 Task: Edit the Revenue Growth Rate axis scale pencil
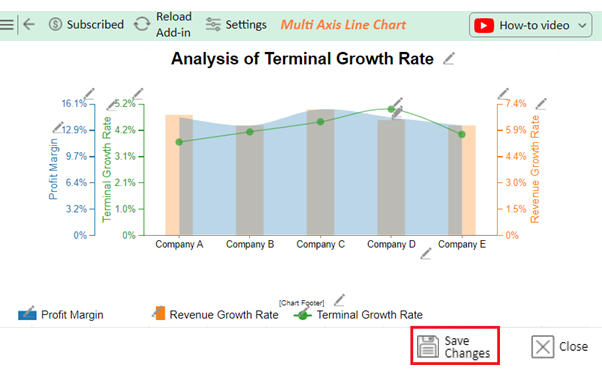(x=503, y=94)
